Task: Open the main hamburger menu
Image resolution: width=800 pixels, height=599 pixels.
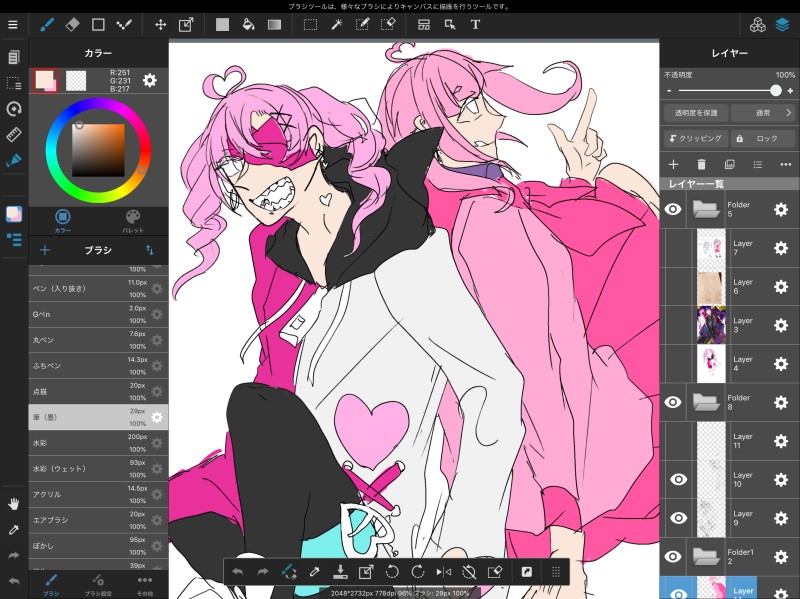Action: click(x=13, y=24)
